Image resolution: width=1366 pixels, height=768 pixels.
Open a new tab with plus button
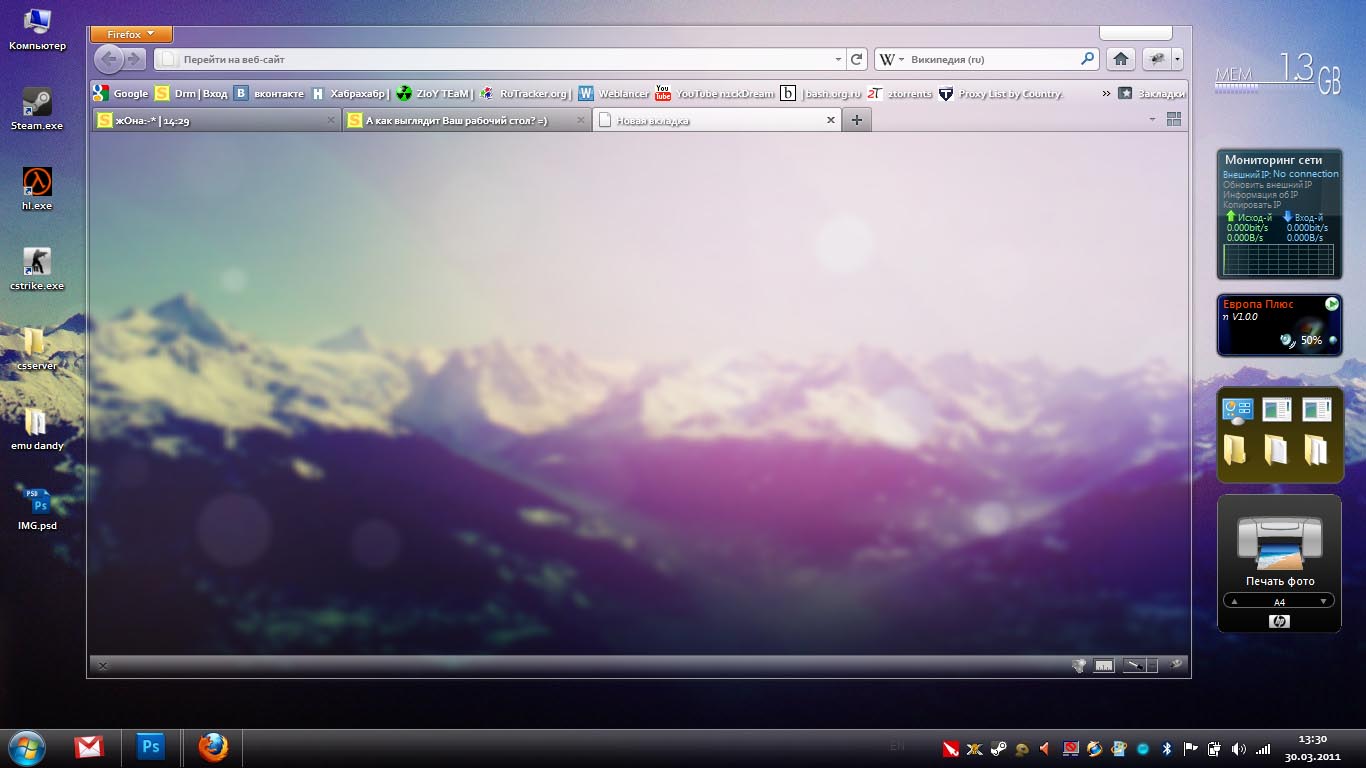tap(856, 120)
